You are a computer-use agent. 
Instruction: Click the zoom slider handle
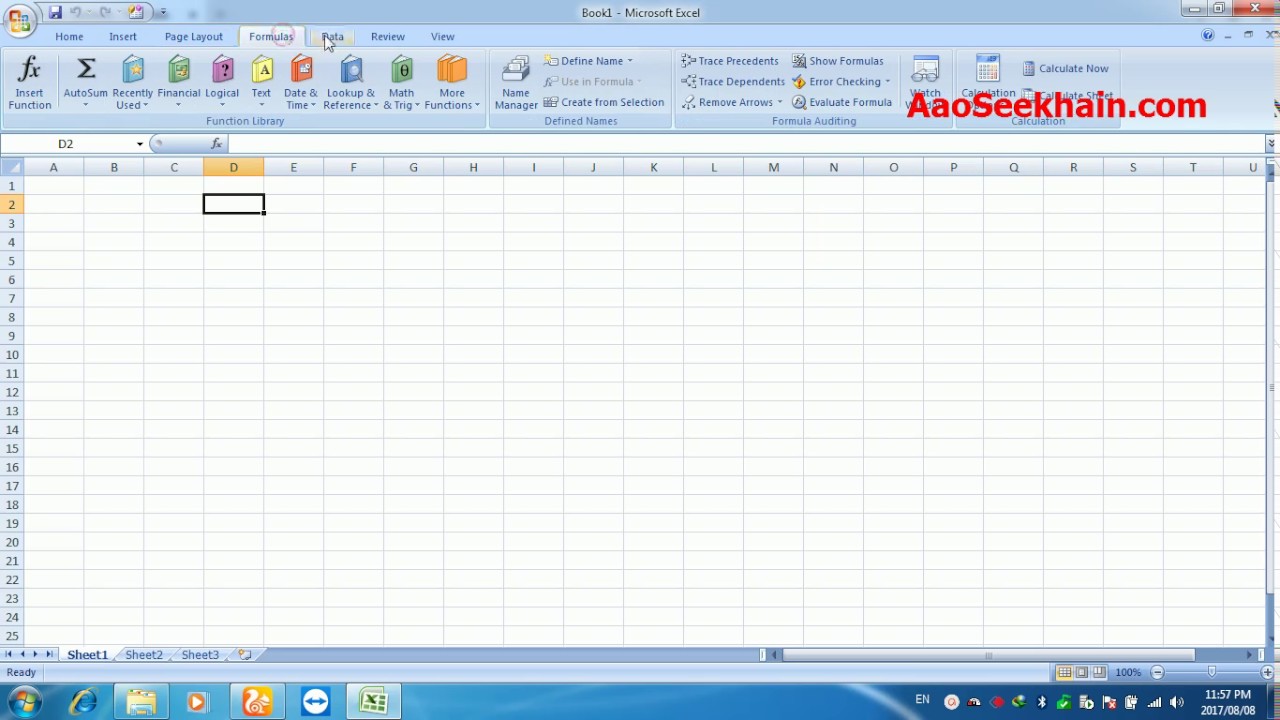click(1212, 673)
